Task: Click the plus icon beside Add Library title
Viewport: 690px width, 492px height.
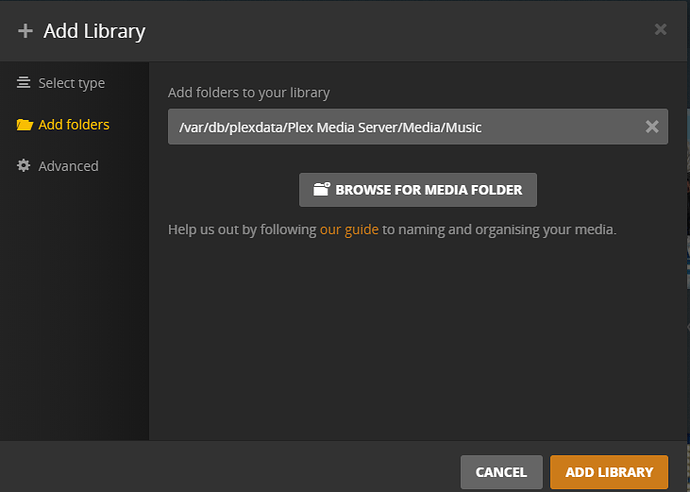Action: tap(26, 31)
